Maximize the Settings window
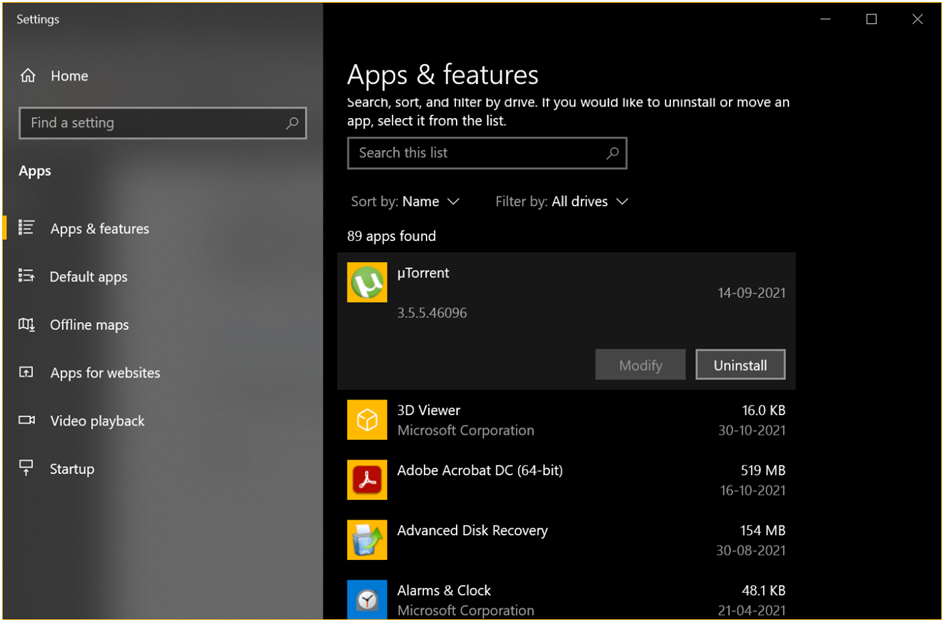The width and height of the screenshot is (944, 622). (x=871, y=19)
